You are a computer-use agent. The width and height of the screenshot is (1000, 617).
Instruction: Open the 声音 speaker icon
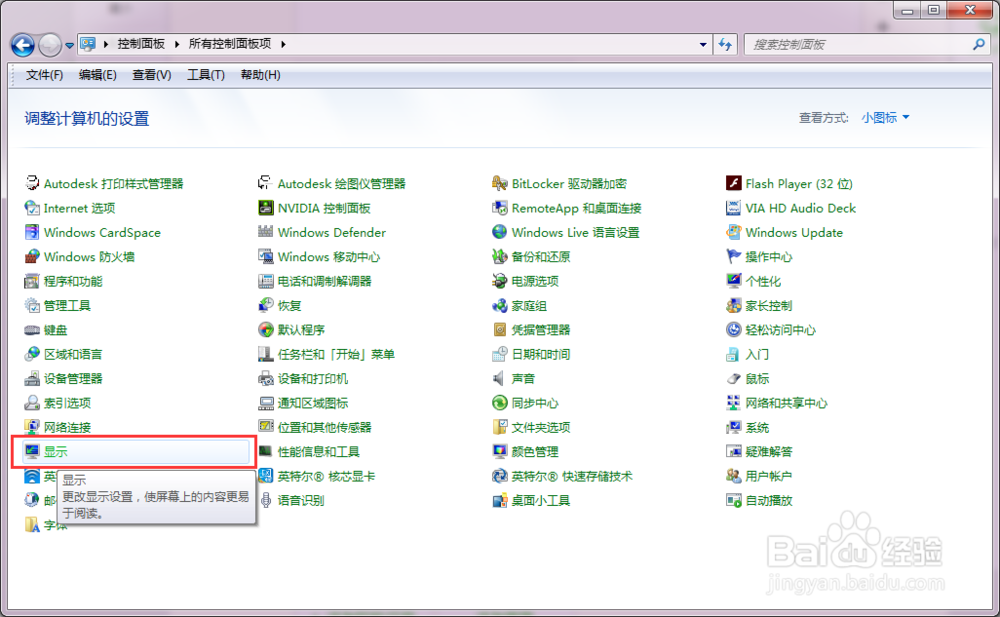499,378
